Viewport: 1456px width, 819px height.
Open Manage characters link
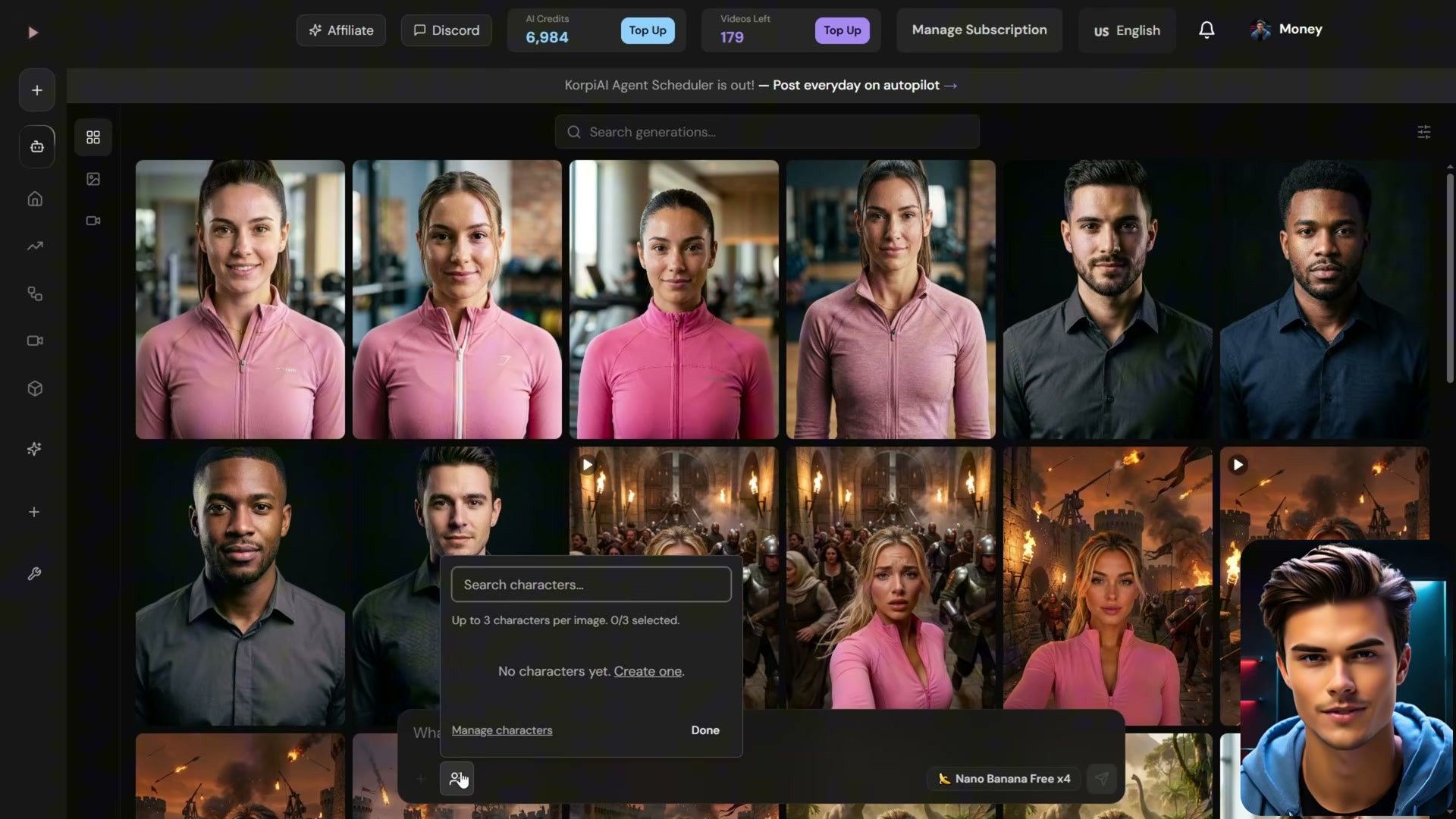coord(502,730)
